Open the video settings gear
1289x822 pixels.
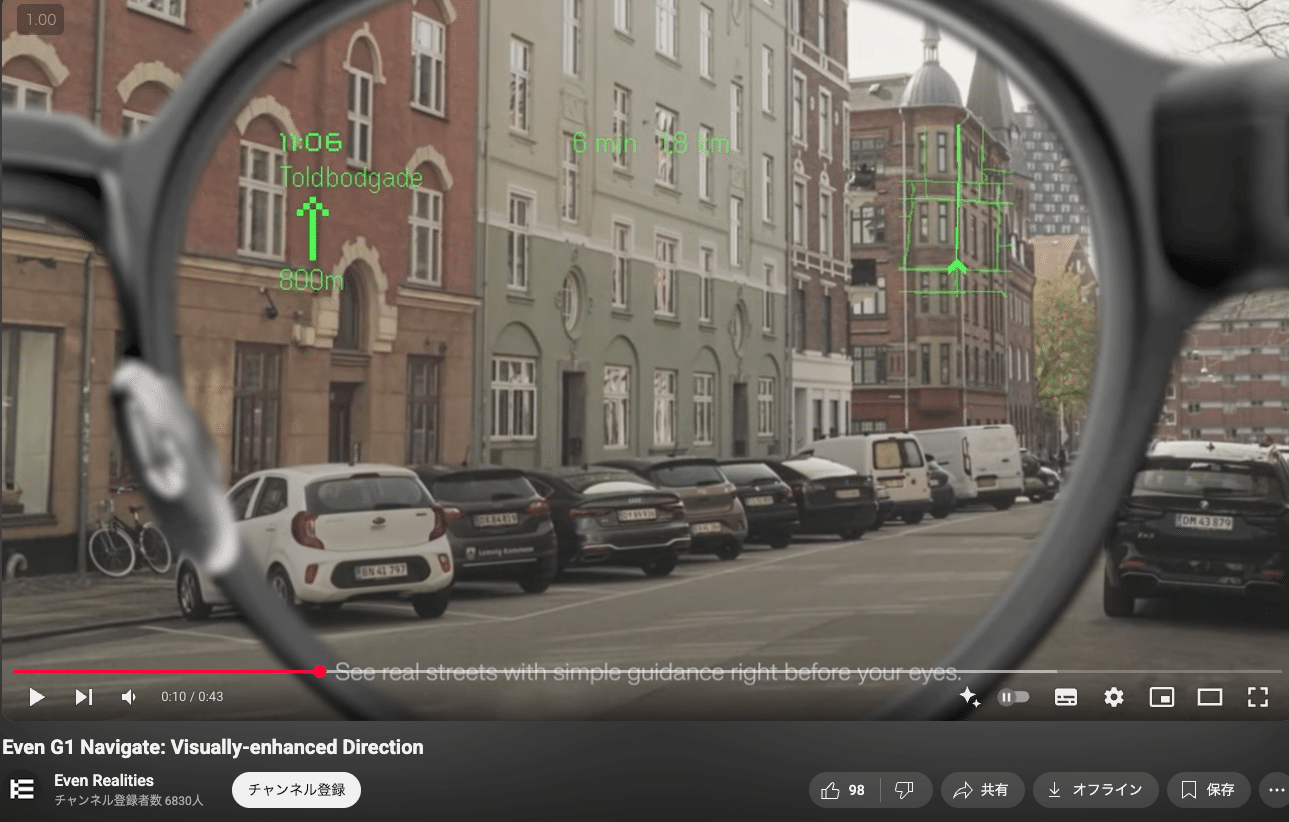tap(1114, 697)
